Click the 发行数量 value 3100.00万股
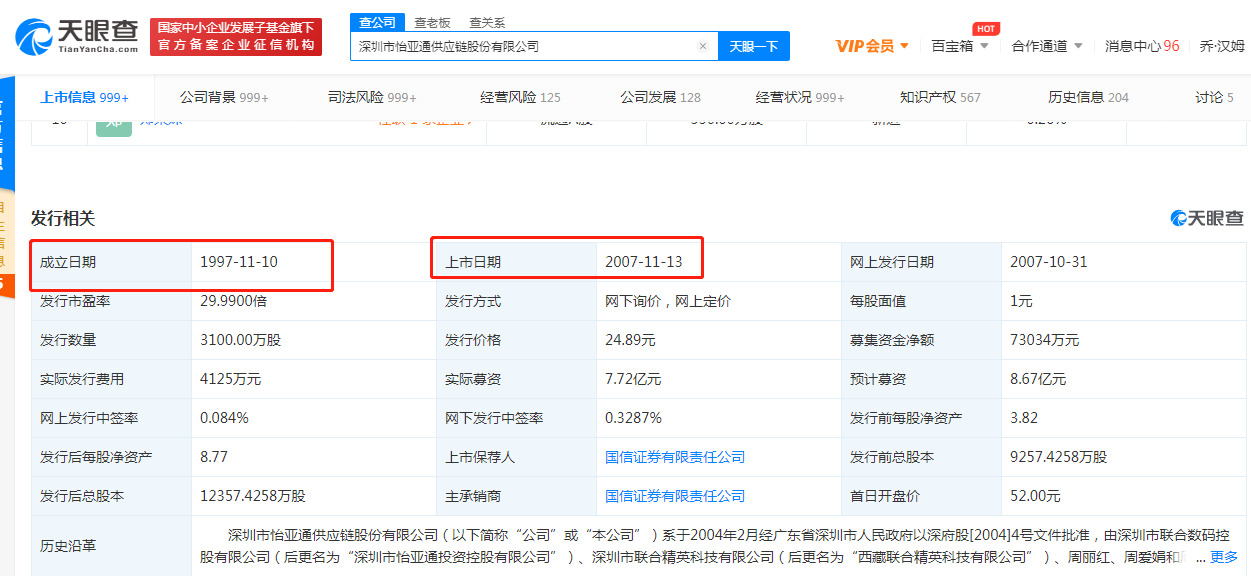This screenshot has height=576, width=1251. pos(241,340)
